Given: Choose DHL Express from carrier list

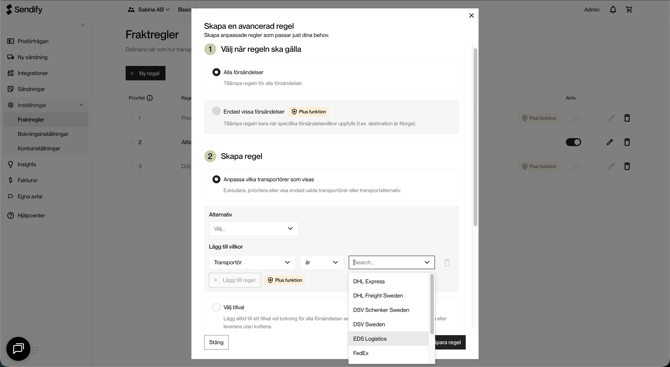Looking at the screenshot, I should tap(389, 281).
